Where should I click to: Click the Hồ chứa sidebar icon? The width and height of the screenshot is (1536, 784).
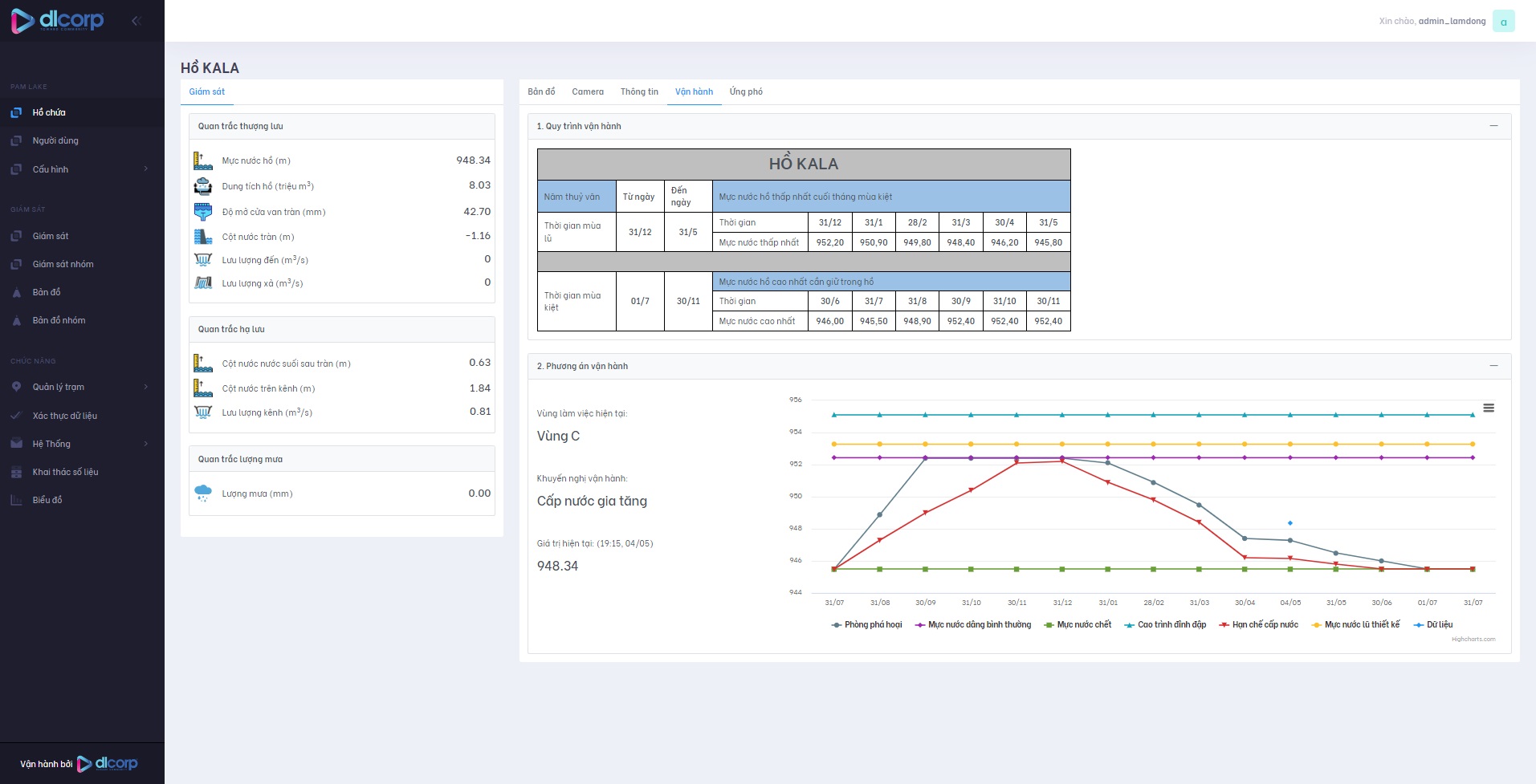(16, 113)
